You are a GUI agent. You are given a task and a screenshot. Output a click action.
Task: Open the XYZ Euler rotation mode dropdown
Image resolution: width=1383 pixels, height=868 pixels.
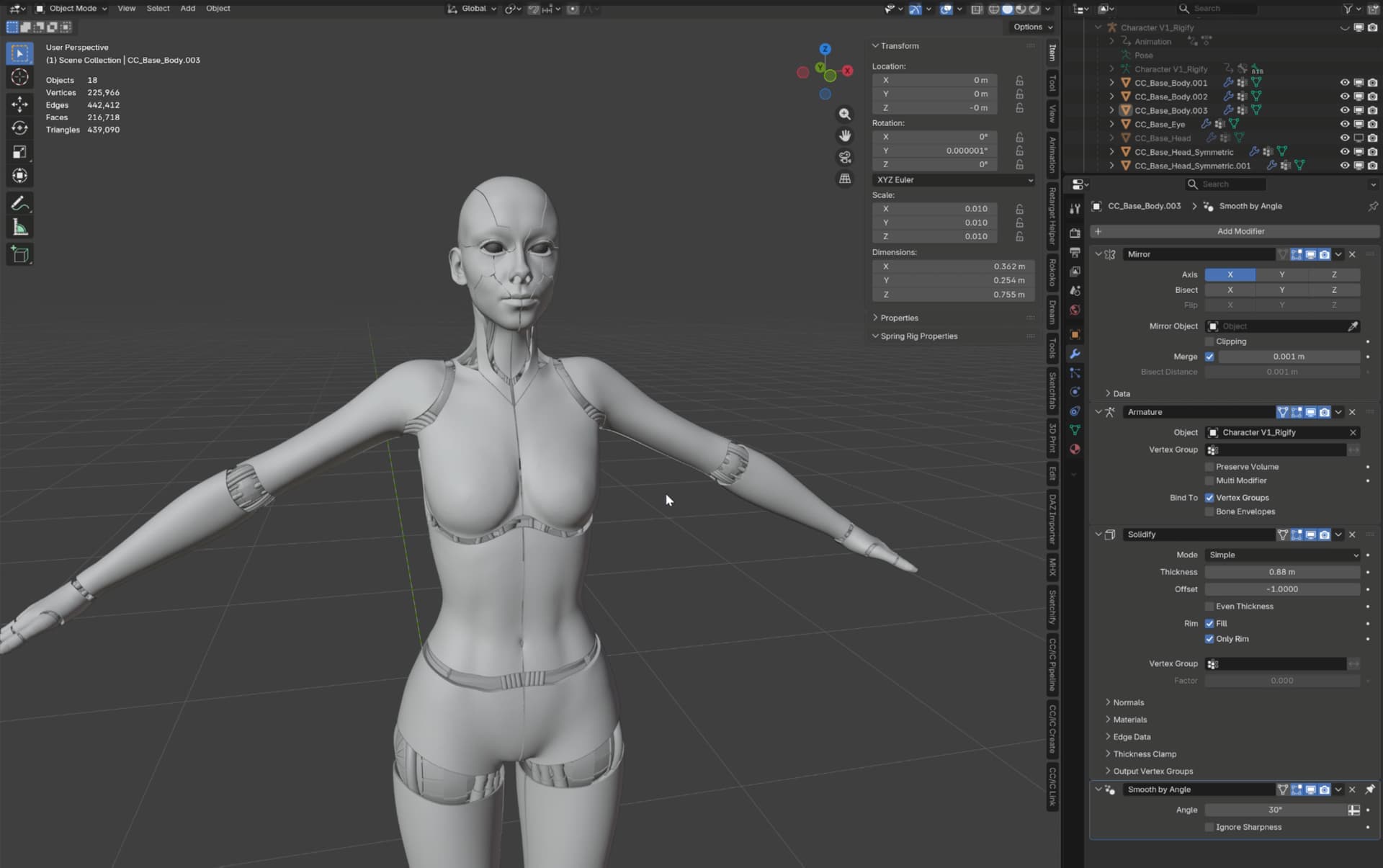click(x=954, y=179)
